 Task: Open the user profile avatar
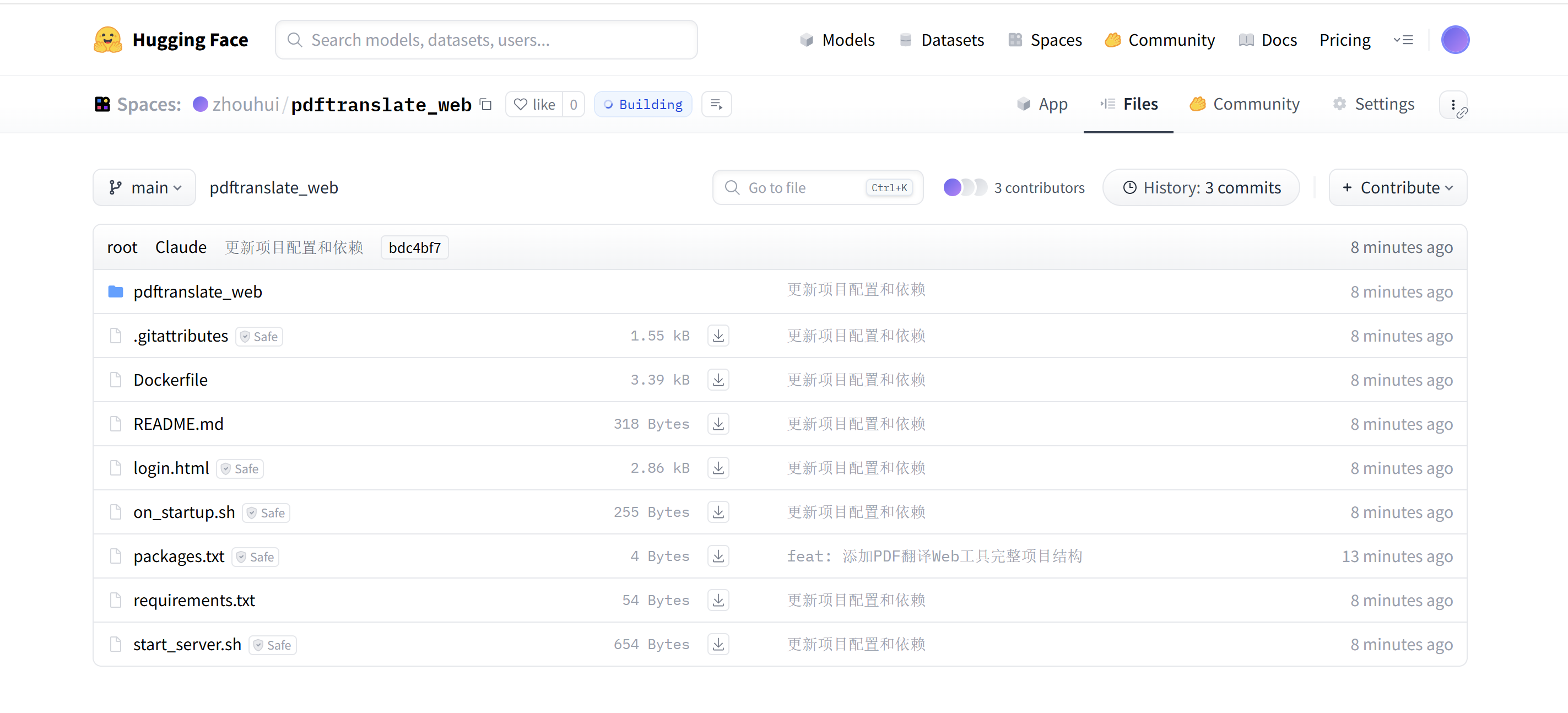[1455, 40]
